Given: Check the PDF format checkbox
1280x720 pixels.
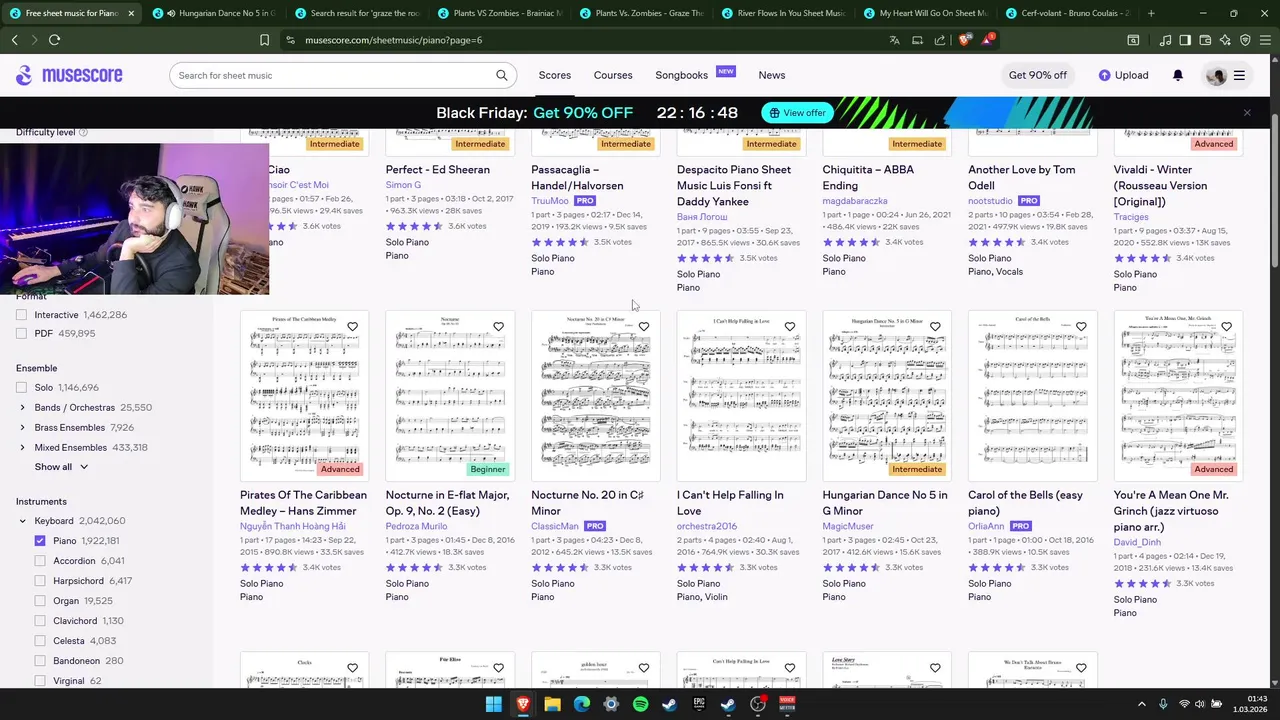Looking at the screenshot, I should tap(22, 334).
